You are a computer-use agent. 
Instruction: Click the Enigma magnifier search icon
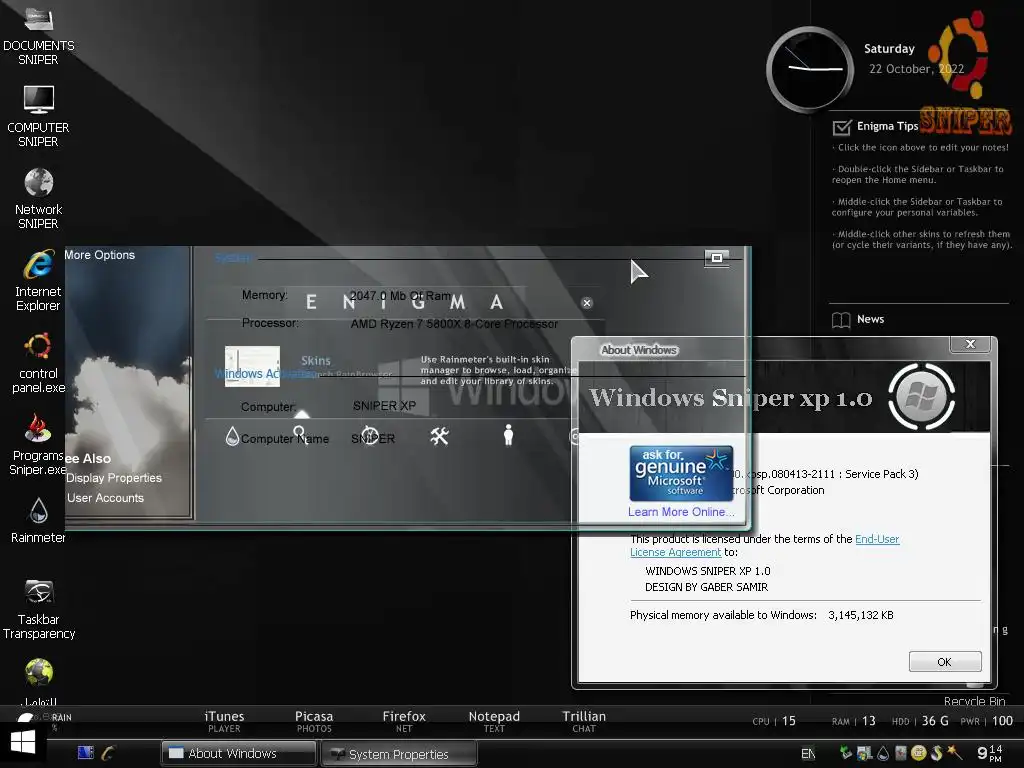[x=300, y=434]
